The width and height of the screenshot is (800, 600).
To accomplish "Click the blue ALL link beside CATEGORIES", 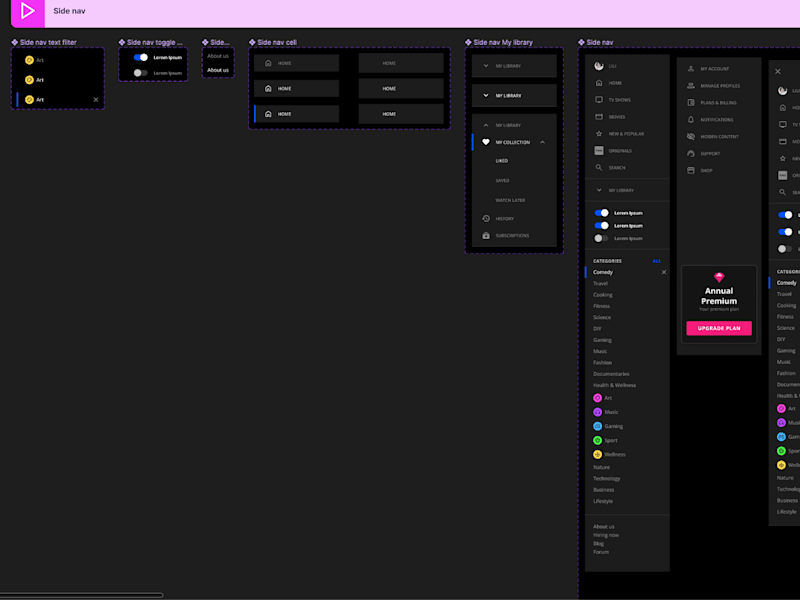I will 657,261.
